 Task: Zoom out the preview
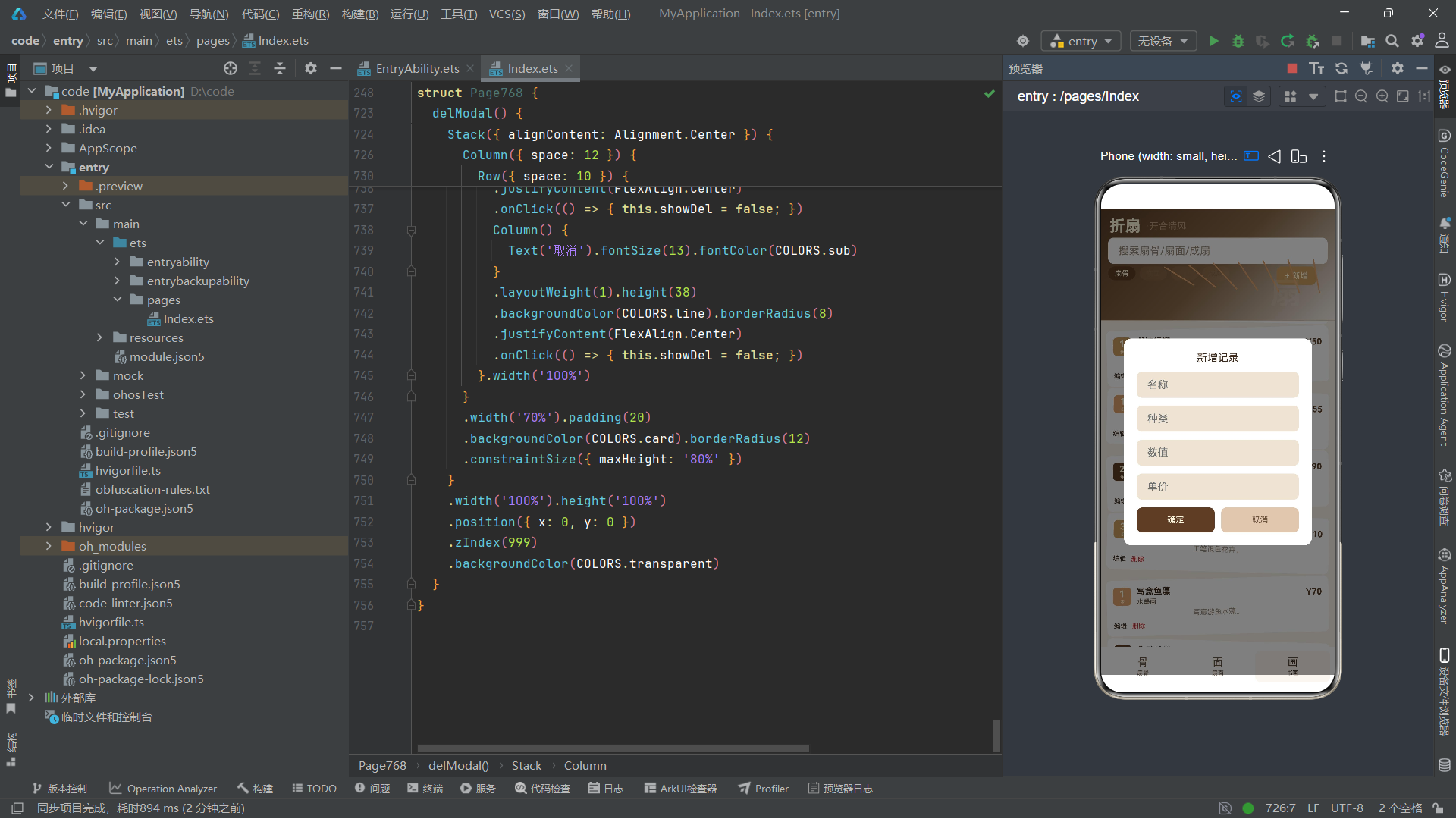click(x=1361, y=96)
